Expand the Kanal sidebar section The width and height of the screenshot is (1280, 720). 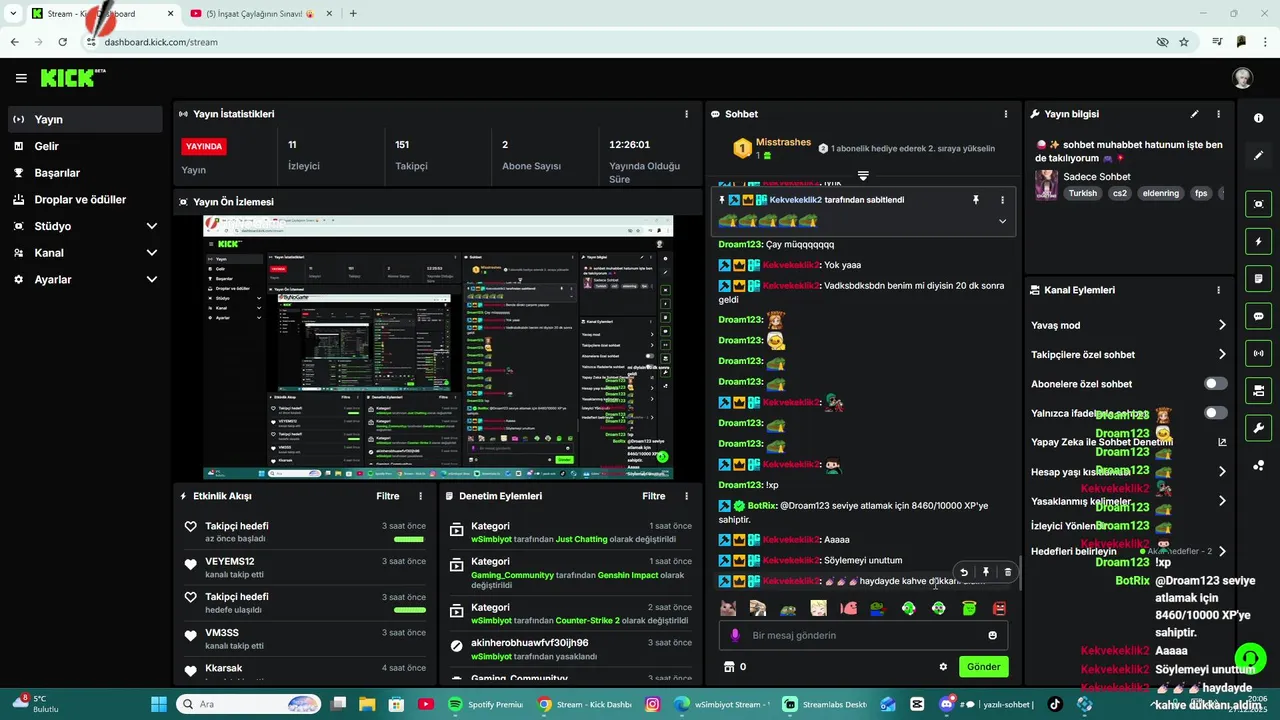[152, 253]
